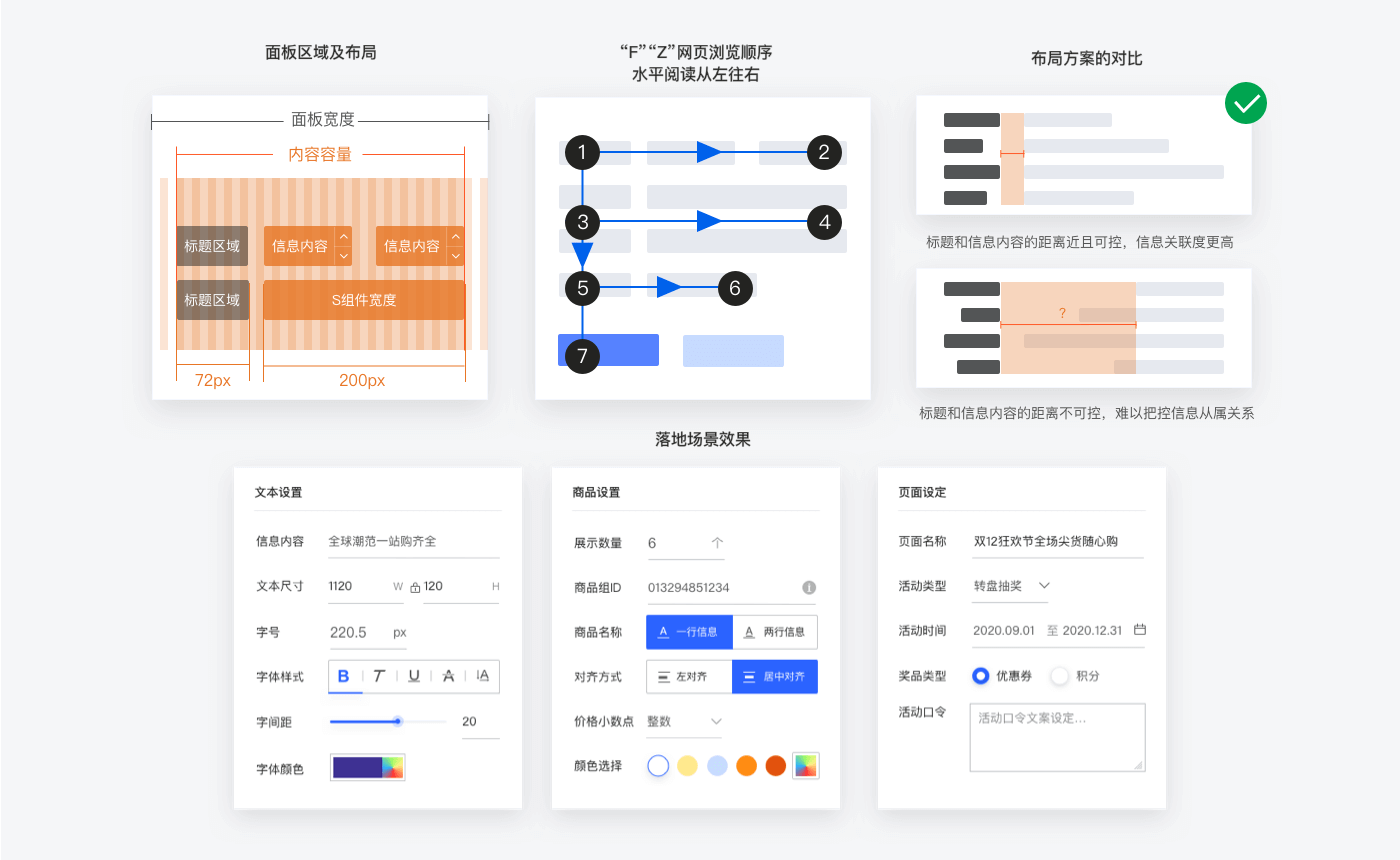
Task: Open the square rainbow custom swatch in 颜色选择
Action: pyautogui.click(x=805, y=766)
